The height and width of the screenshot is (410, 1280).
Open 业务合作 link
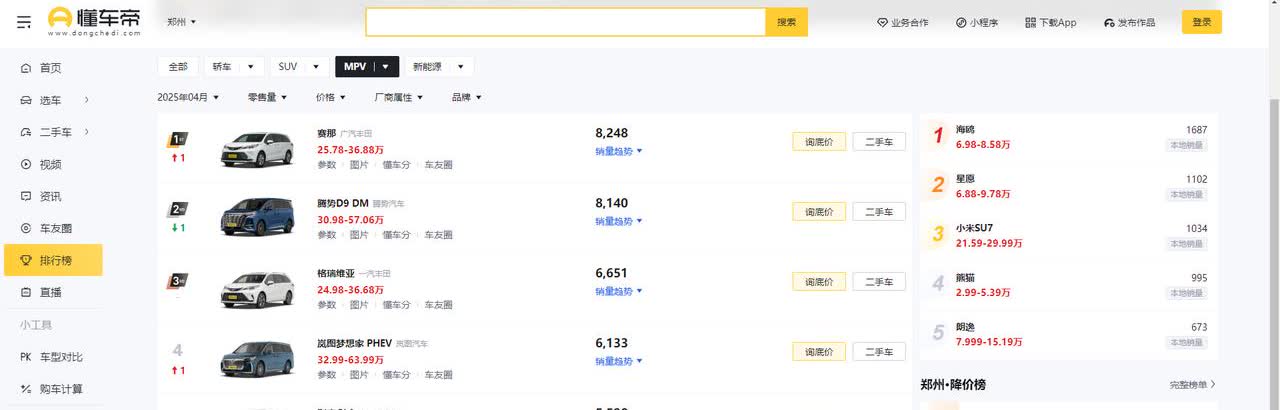coord(903,22)
